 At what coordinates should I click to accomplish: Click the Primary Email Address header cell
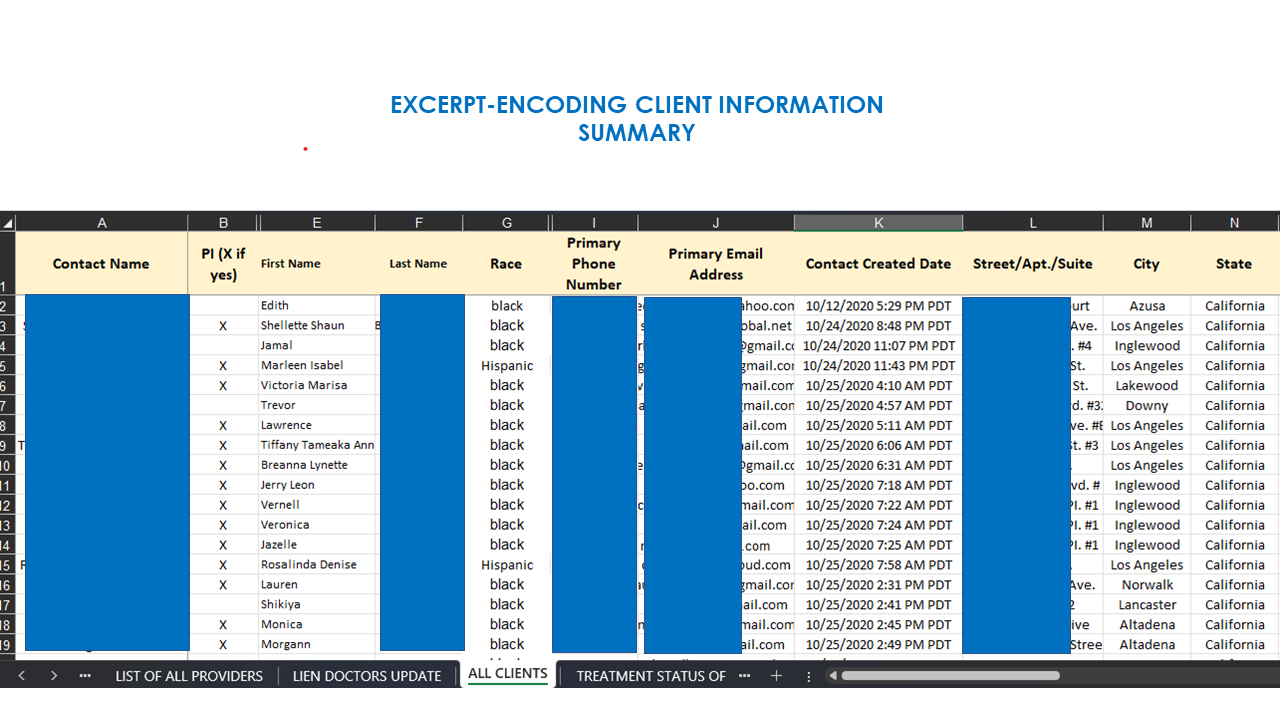[x=716, y=264]
